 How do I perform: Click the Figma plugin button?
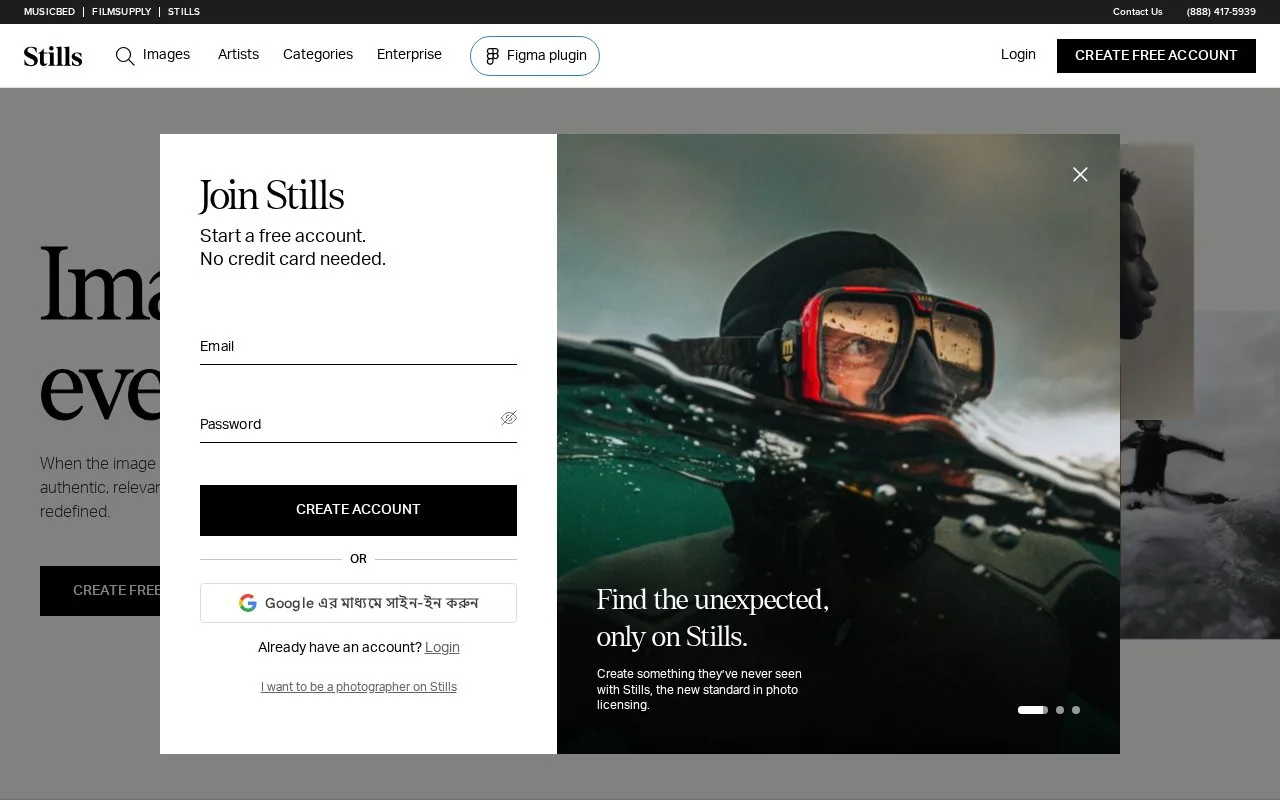[535, 56]
